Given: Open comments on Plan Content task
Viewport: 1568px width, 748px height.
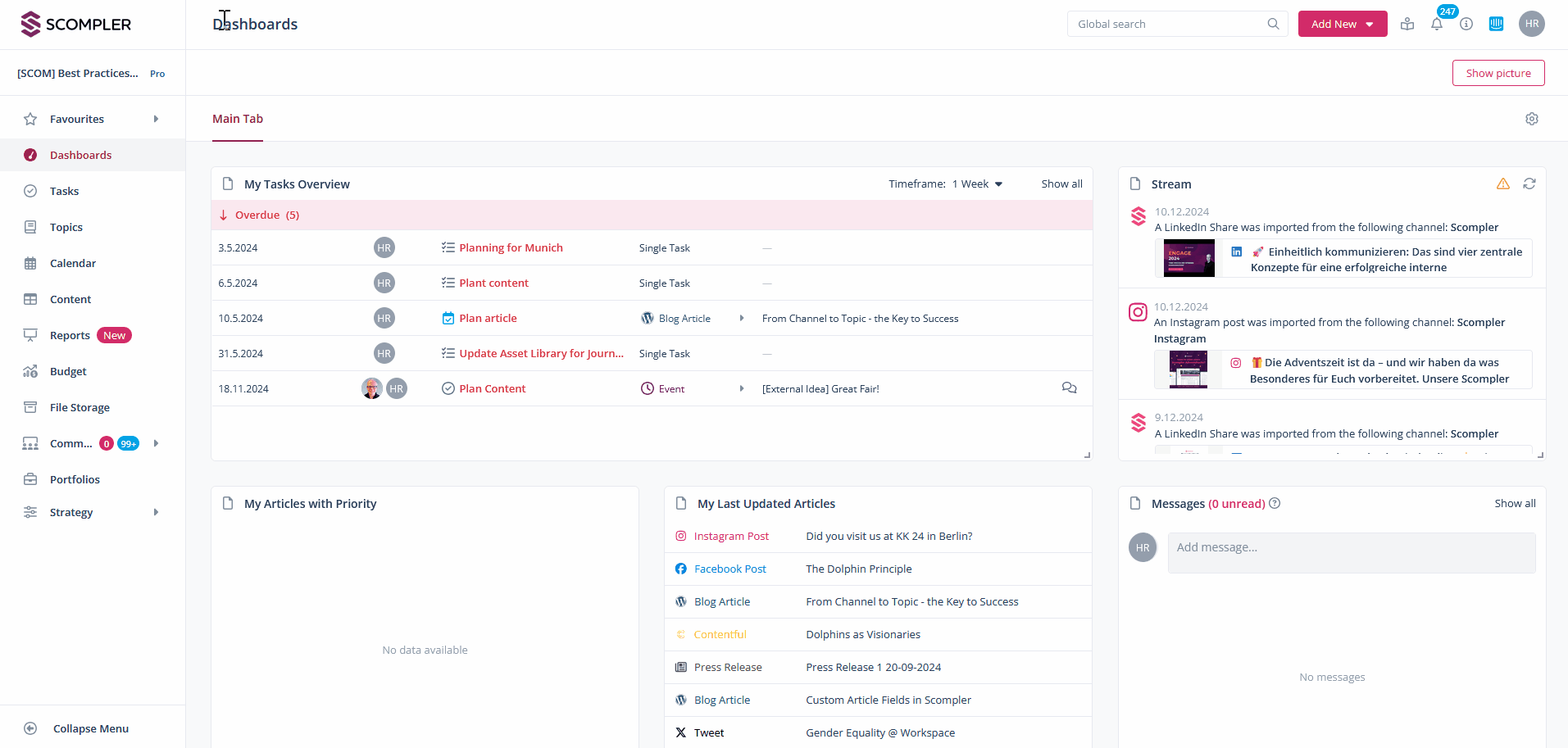Looking at the screenshot, I should (x=1069, y=388).
